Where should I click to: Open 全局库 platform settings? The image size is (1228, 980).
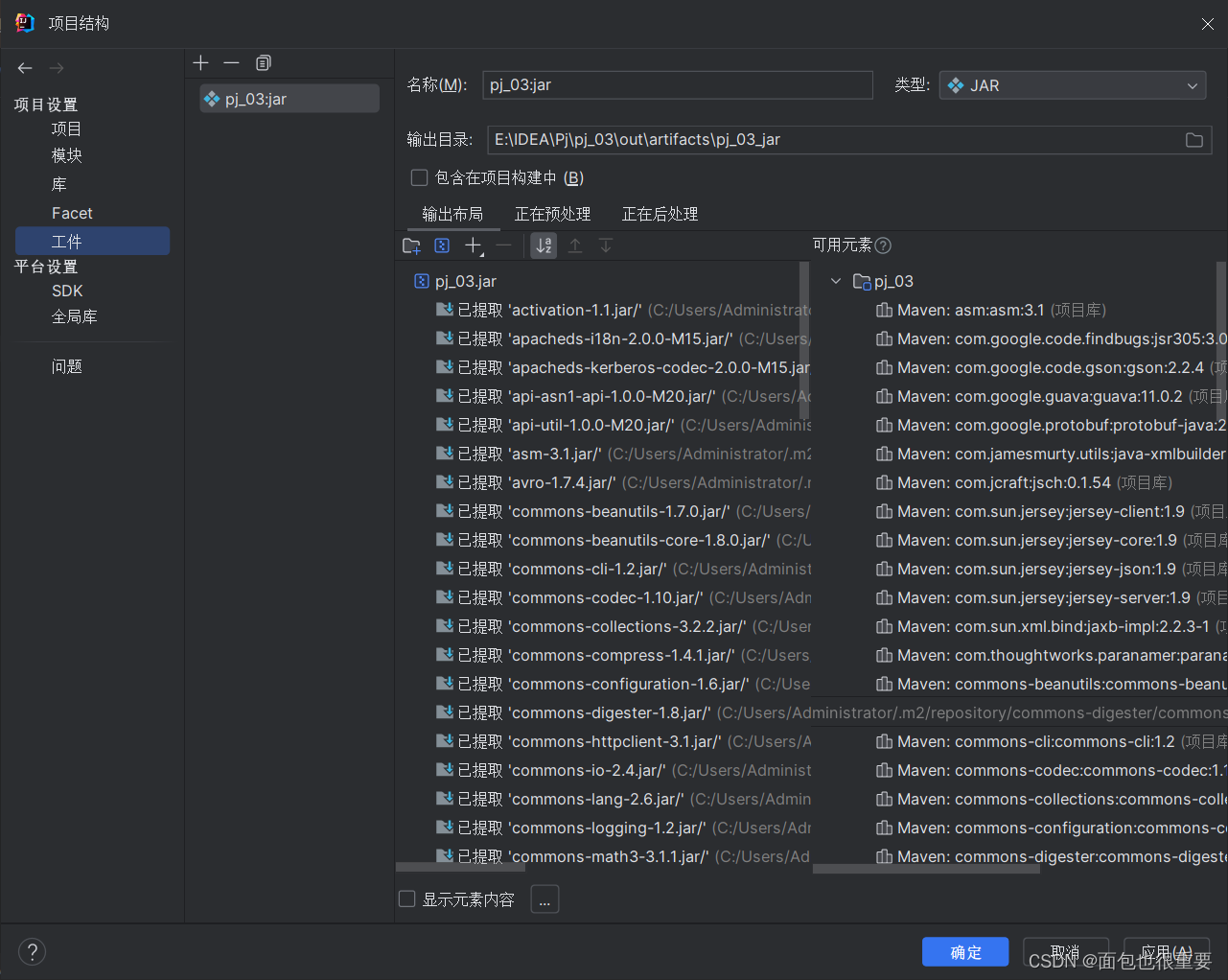click(74, 316)
